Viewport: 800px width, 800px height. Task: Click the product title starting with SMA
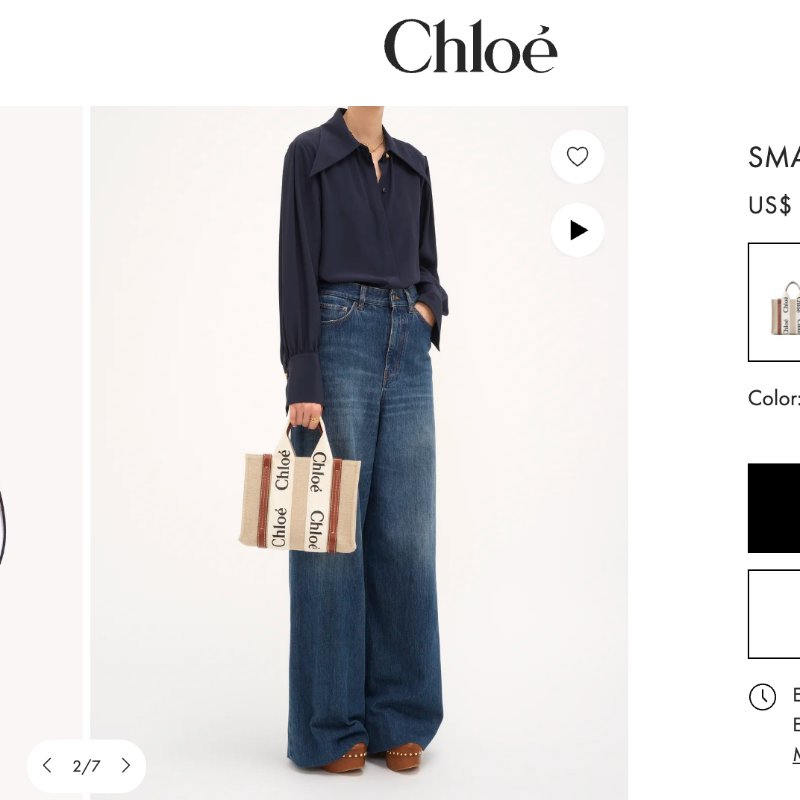[774, 157]
